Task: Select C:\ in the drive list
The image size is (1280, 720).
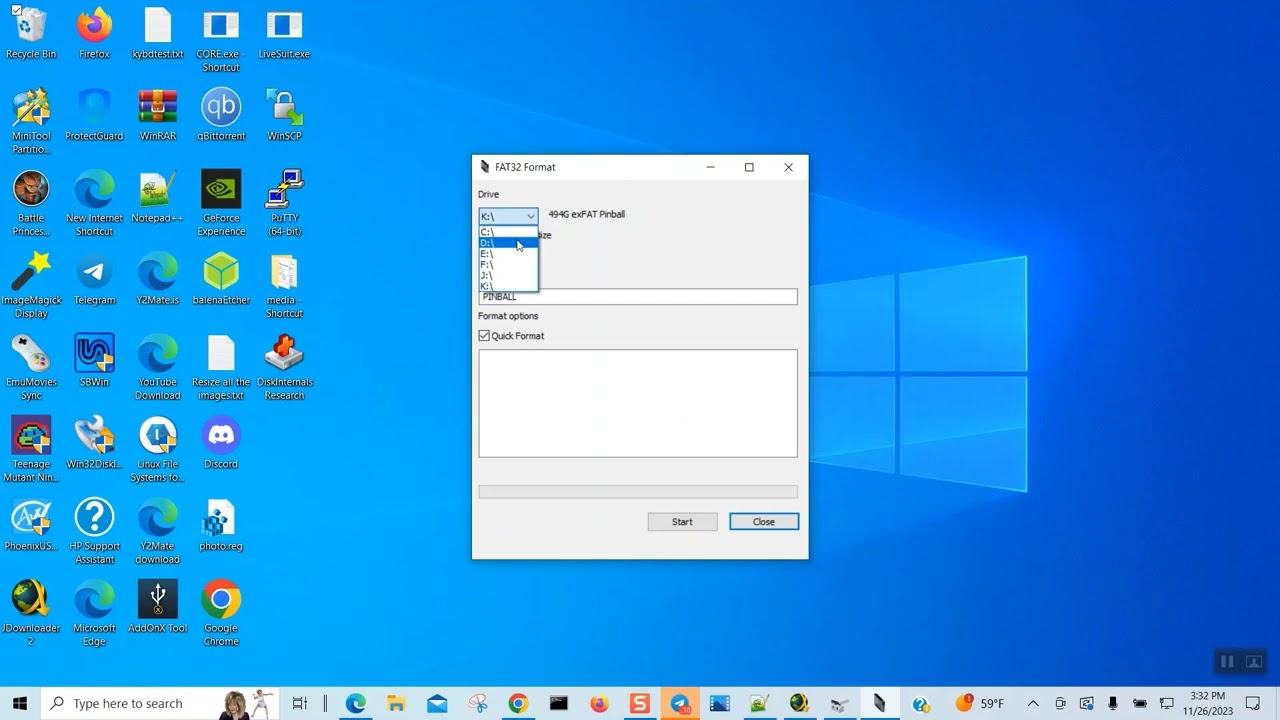Action: pyautogui.click(x=508, y=232)
